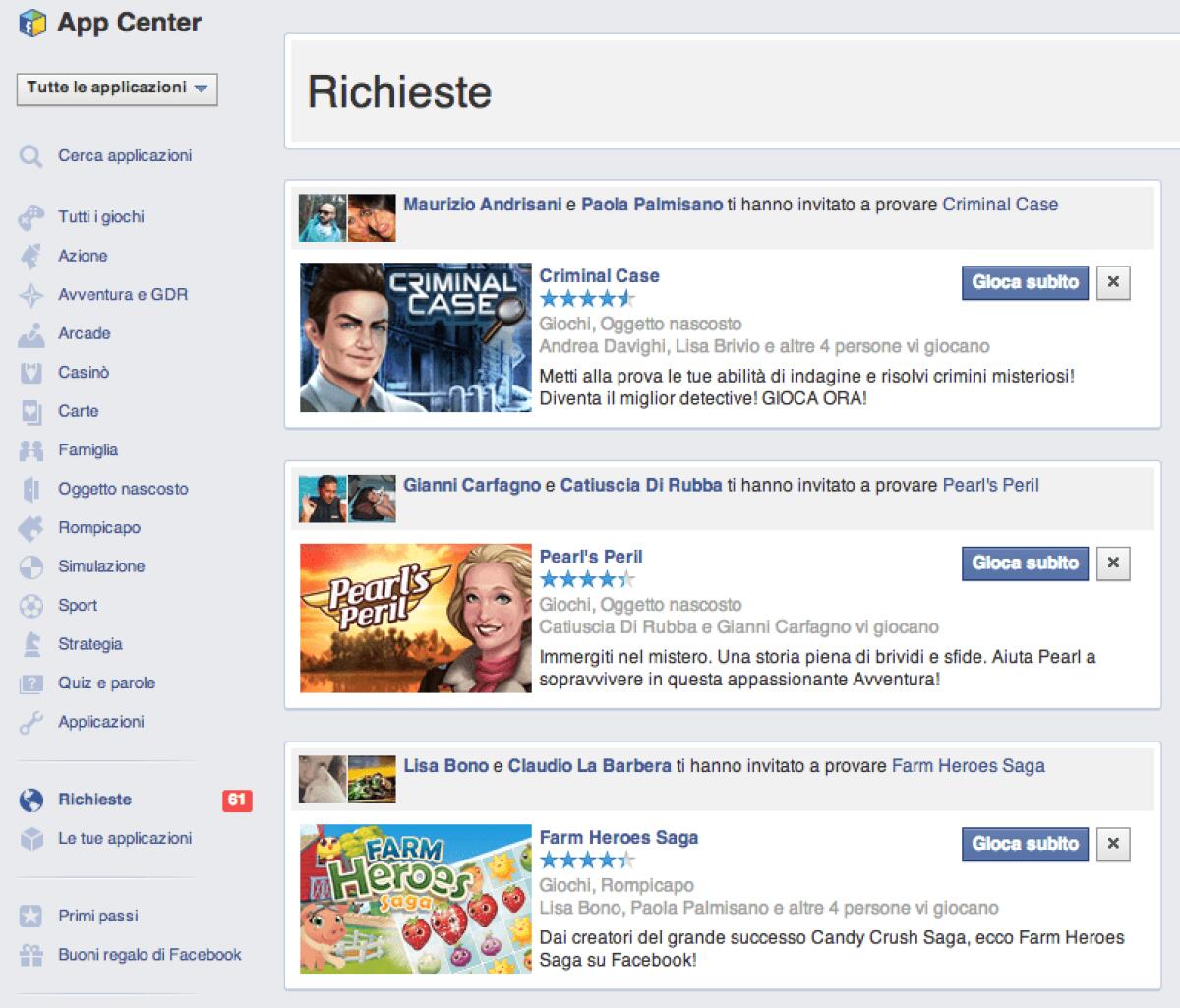Click the Primi passi star icon

[30, 915]
